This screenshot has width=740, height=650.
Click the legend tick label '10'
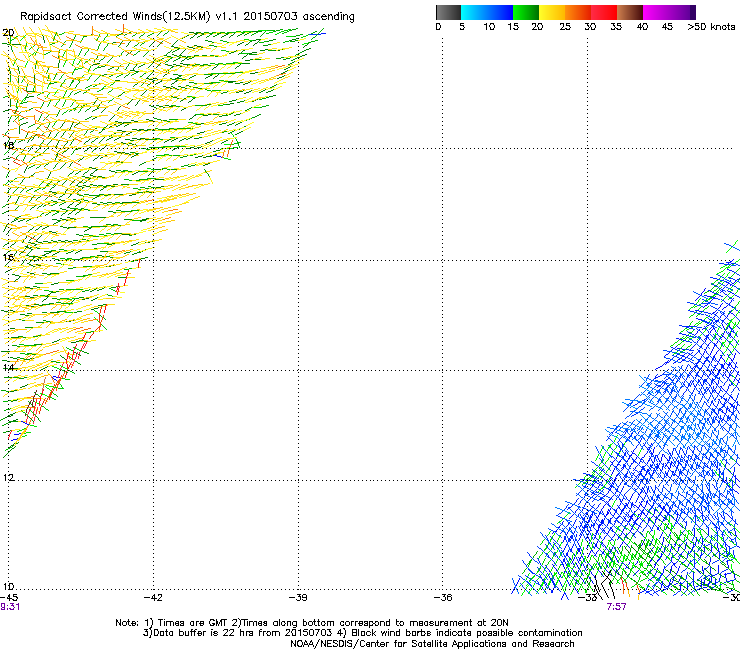tap(489, 27)
